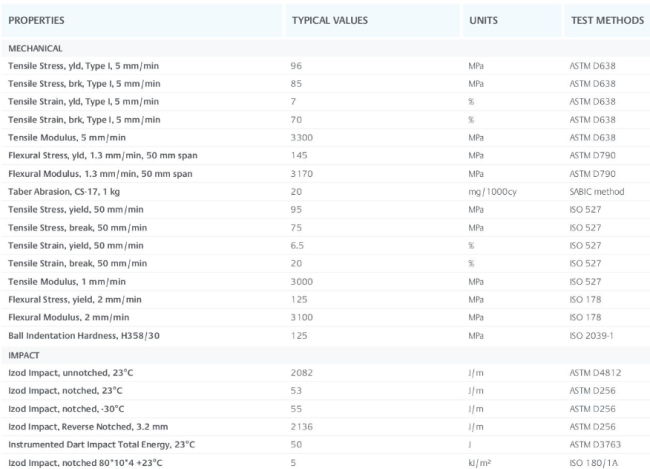Select the value 2136 for Reverse Notched
Screen dimensions: 650x469
(x=301, y=427)
